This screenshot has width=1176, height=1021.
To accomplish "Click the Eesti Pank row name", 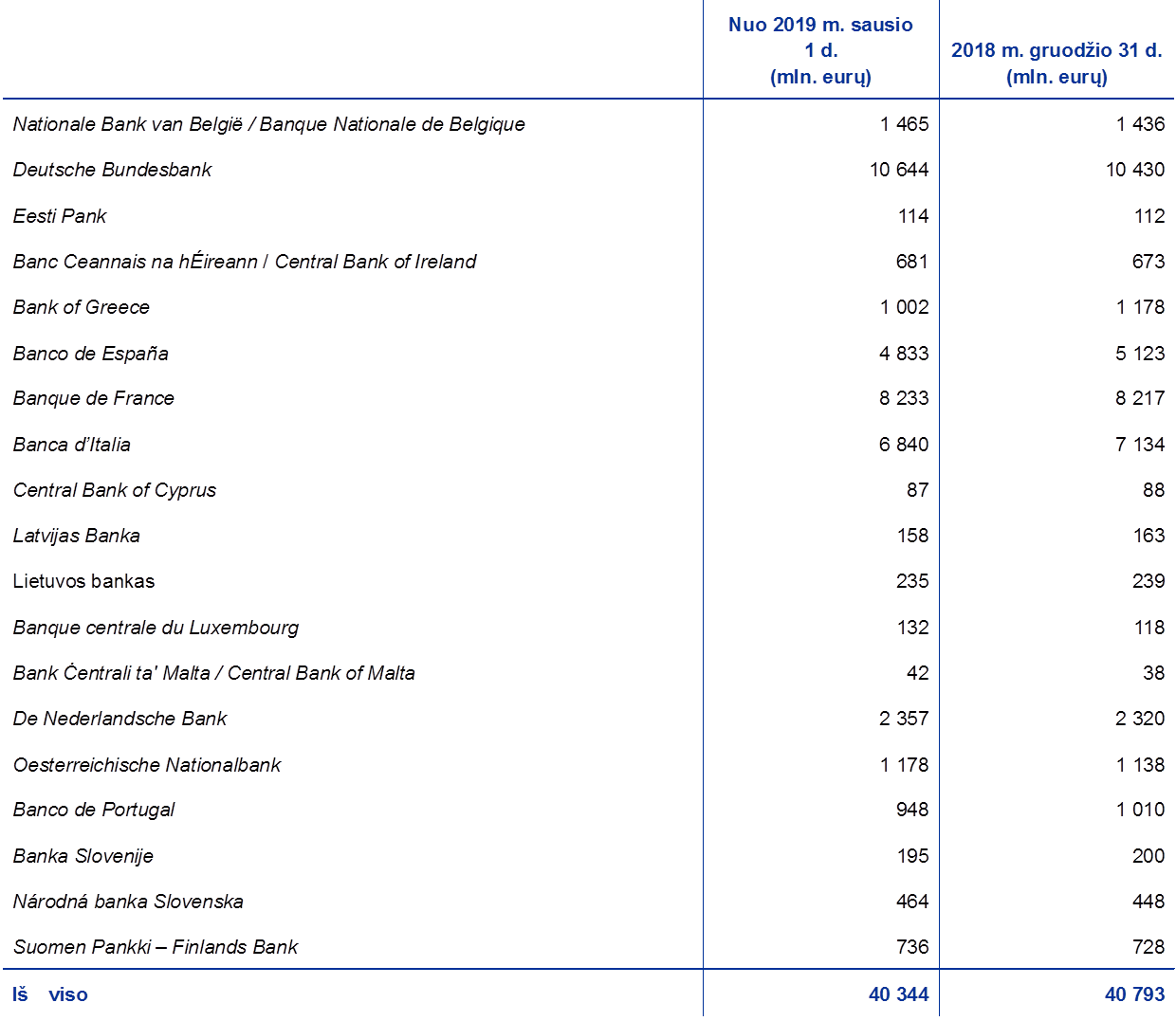I will click(60, 216).
